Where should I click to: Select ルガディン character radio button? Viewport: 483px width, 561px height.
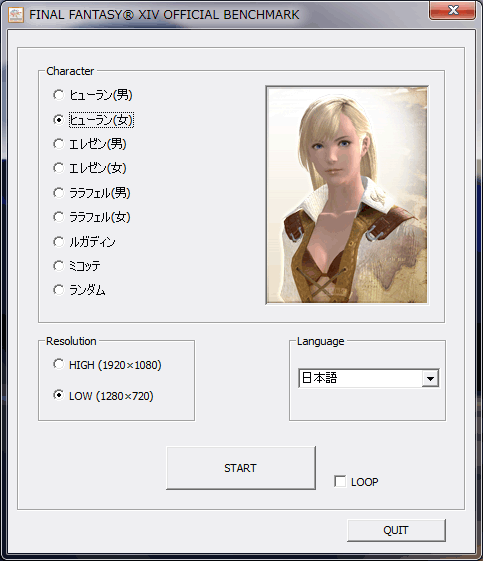coord(58,242)
